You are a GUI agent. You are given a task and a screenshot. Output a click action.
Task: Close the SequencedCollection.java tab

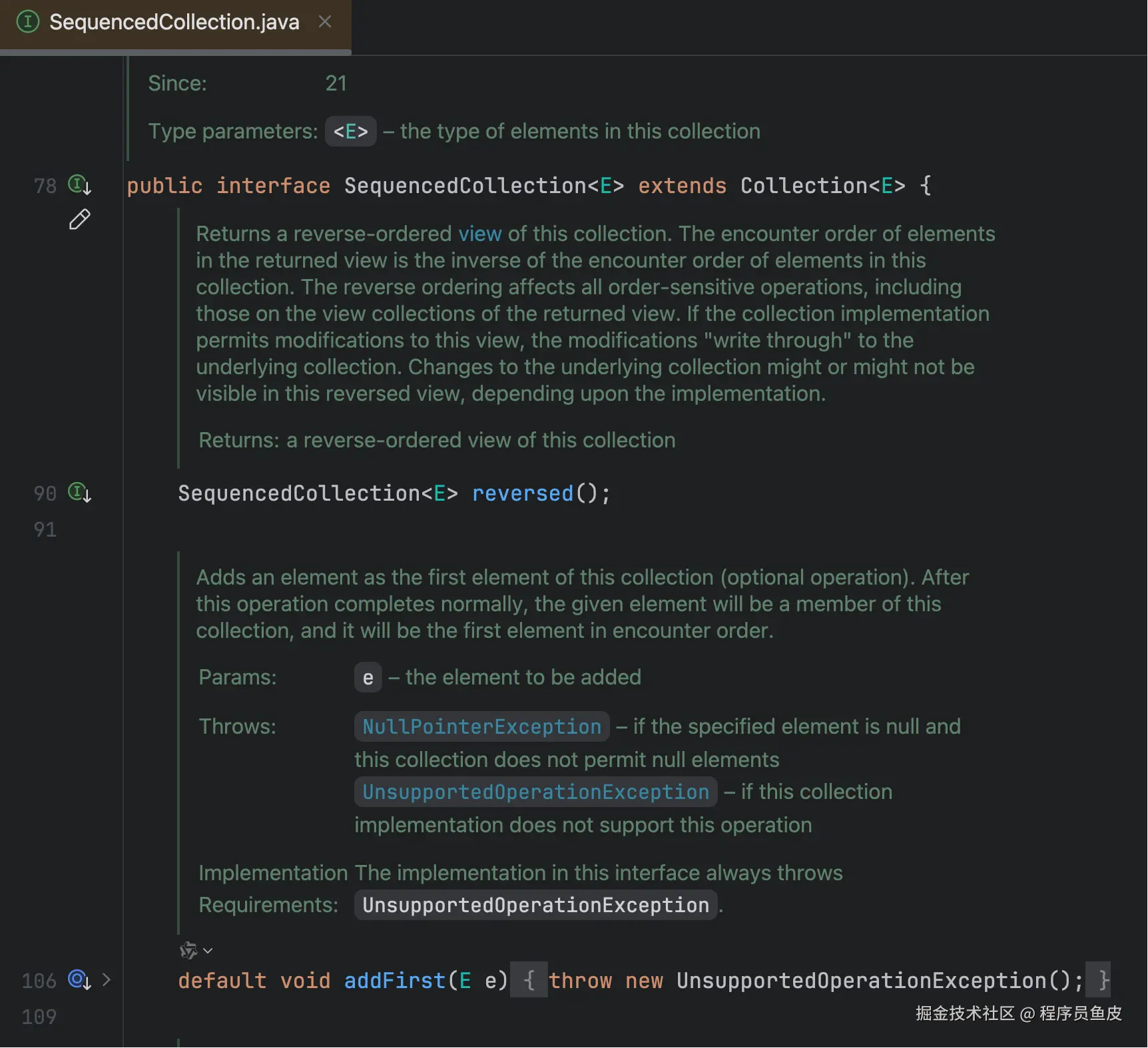click(325, 22)
